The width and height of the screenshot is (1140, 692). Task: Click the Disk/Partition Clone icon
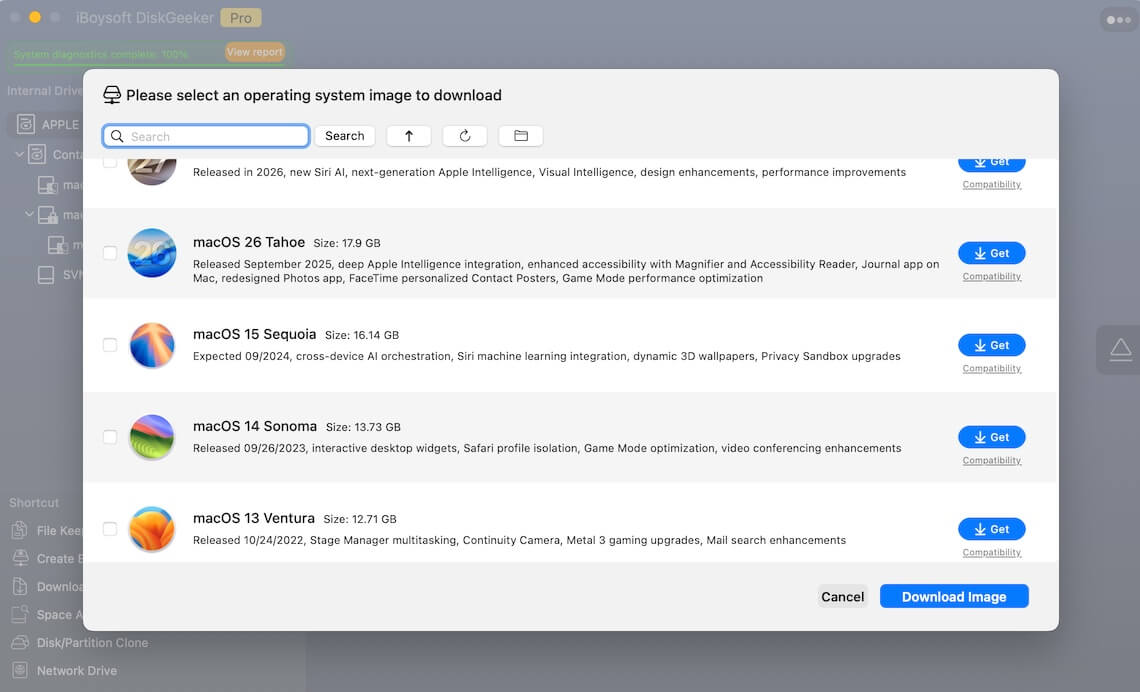[x=20, y=643]
